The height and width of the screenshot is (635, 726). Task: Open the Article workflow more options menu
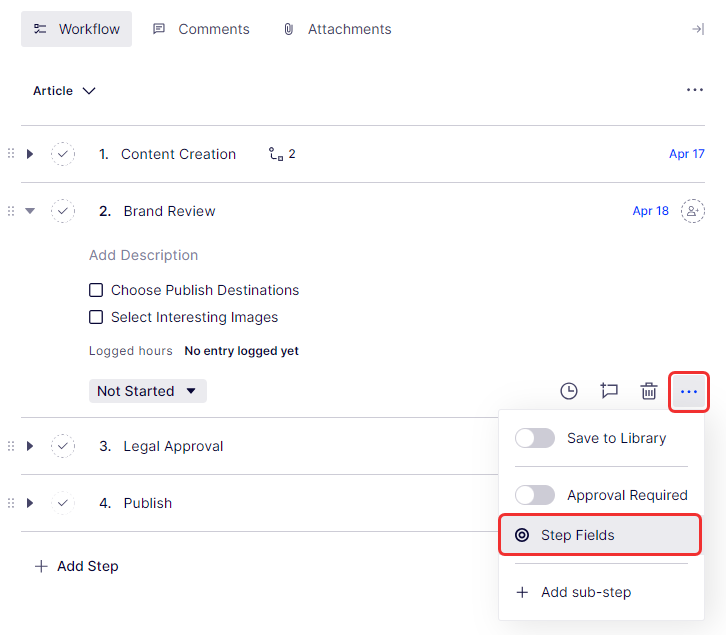coord(695,90)
